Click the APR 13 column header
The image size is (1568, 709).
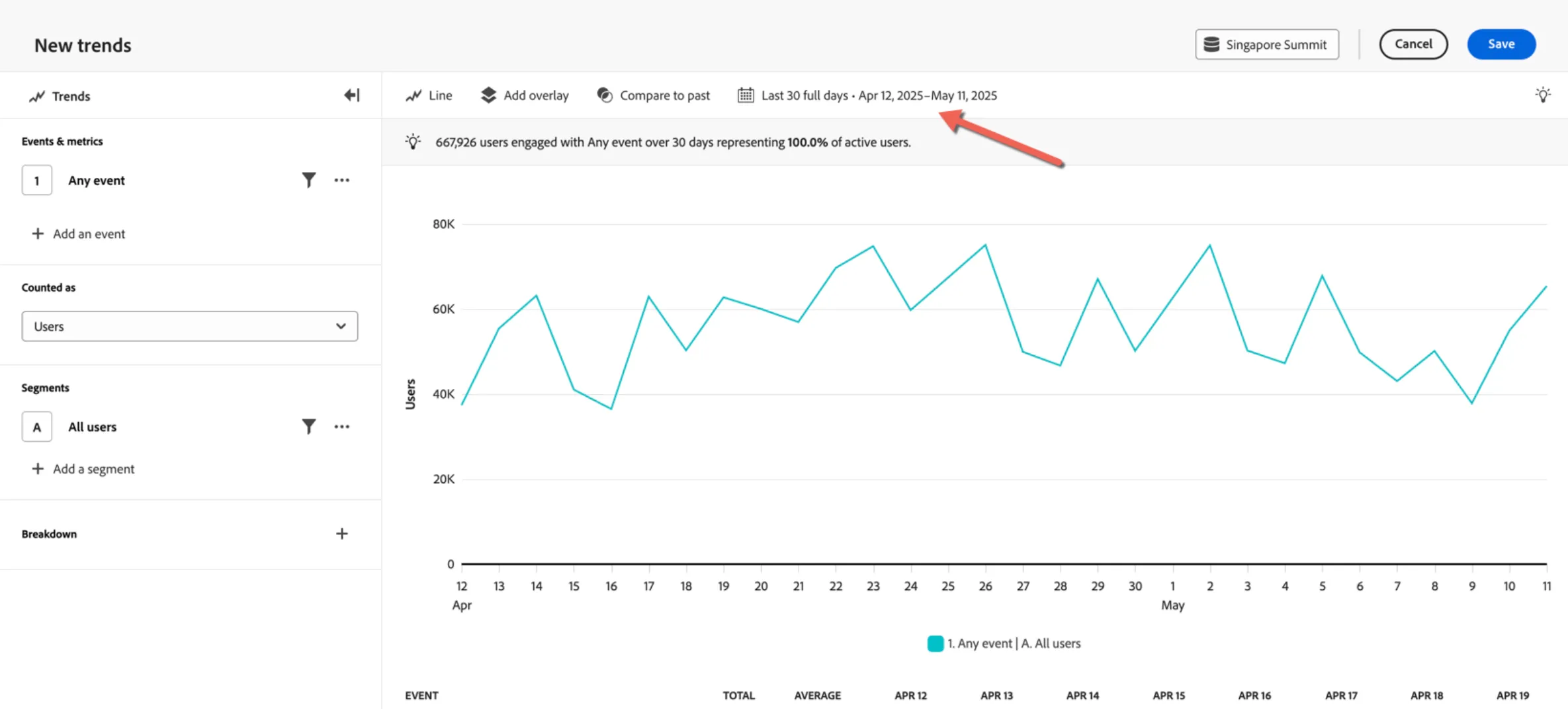point(996,695)
